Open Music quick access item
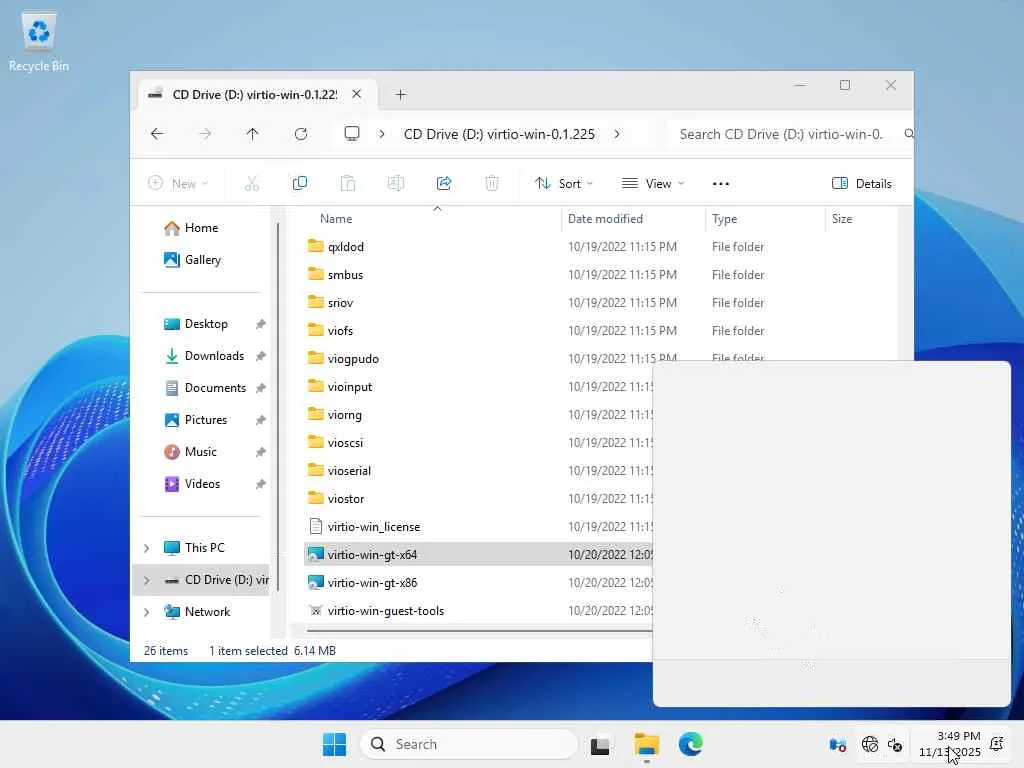 tap(200, 452)
